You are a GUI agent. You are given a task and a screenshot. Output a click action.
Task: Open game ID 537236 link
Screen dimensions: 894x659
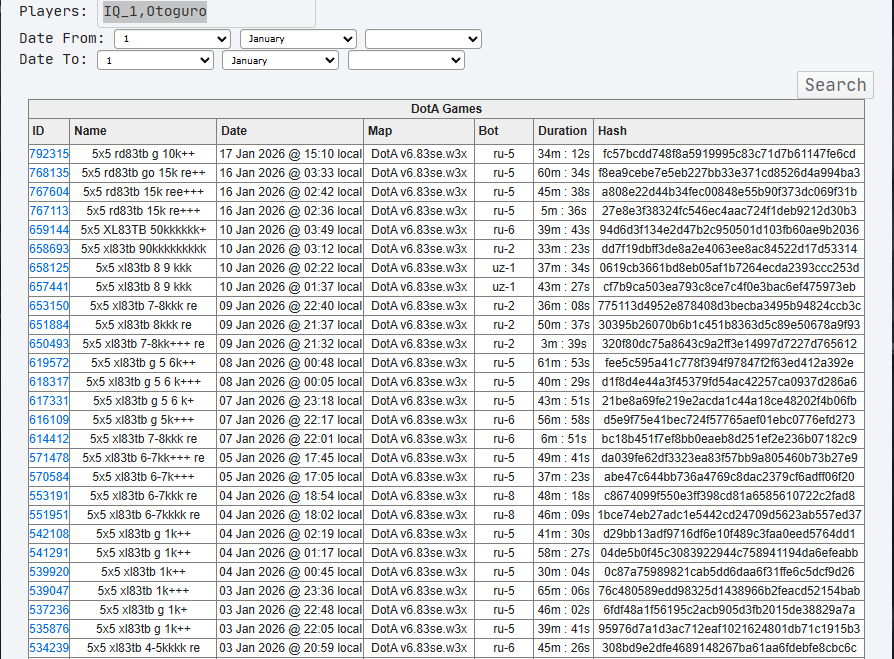(x=49, y=610)
